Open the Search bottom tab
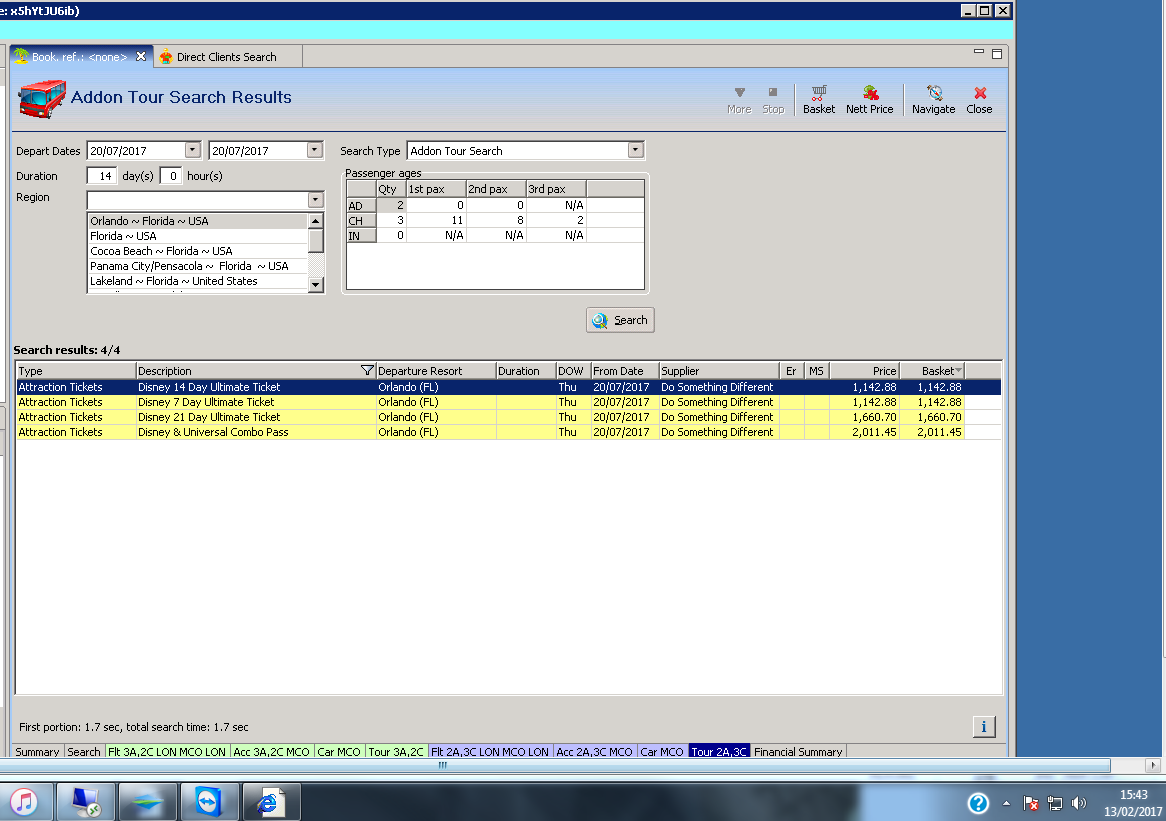Screen dimensions: 1166x821 pos(84,751)
